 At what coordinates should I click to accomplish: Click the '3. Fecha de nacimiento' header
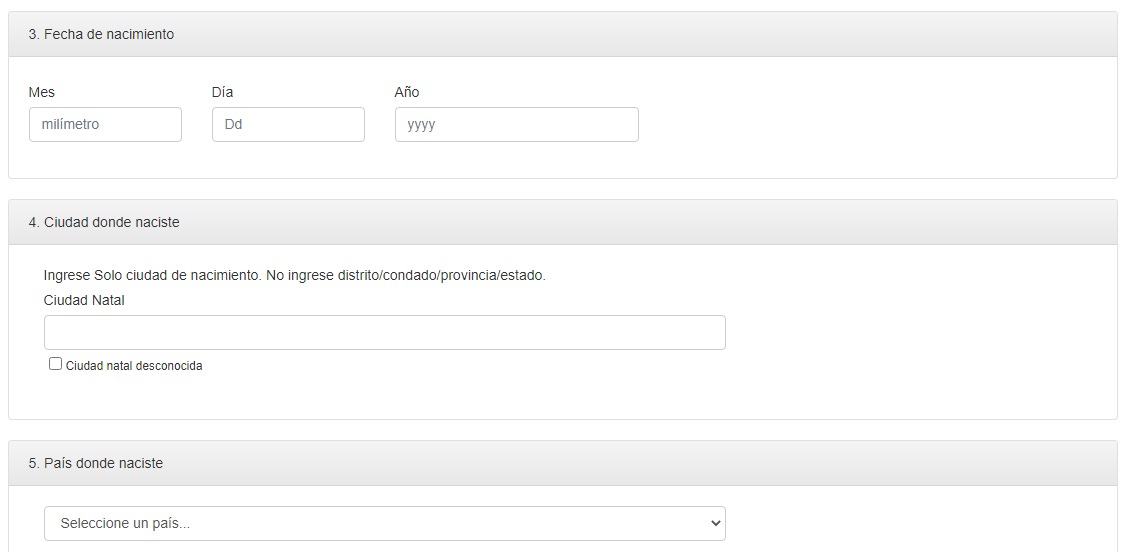pos(101,34)
